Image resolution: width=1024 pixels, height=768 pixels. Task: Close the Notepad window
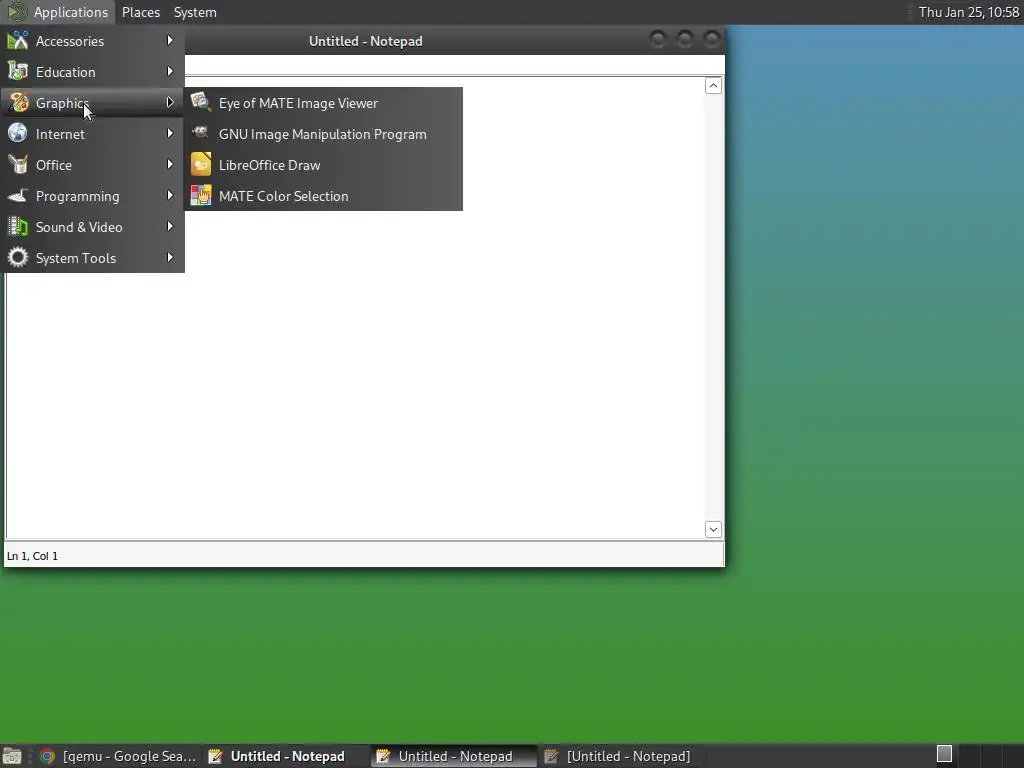[711, 40]
